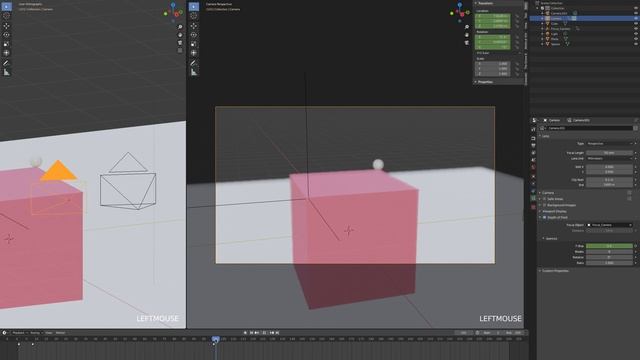Hide the Cube object in outliner
Screen dimensions: 640x360
point(636,23)
